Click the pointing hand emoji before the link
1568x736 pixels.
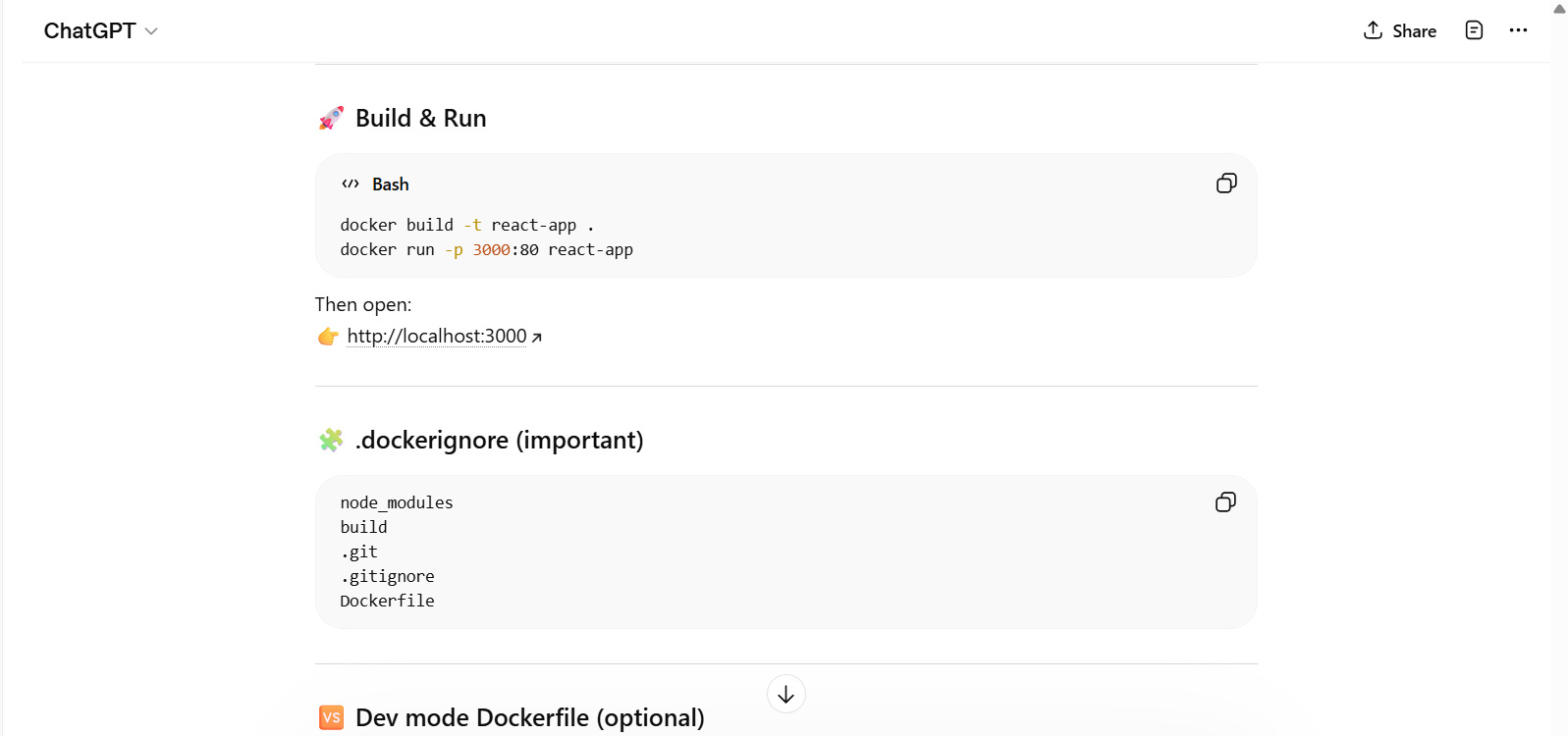[328, 337]
